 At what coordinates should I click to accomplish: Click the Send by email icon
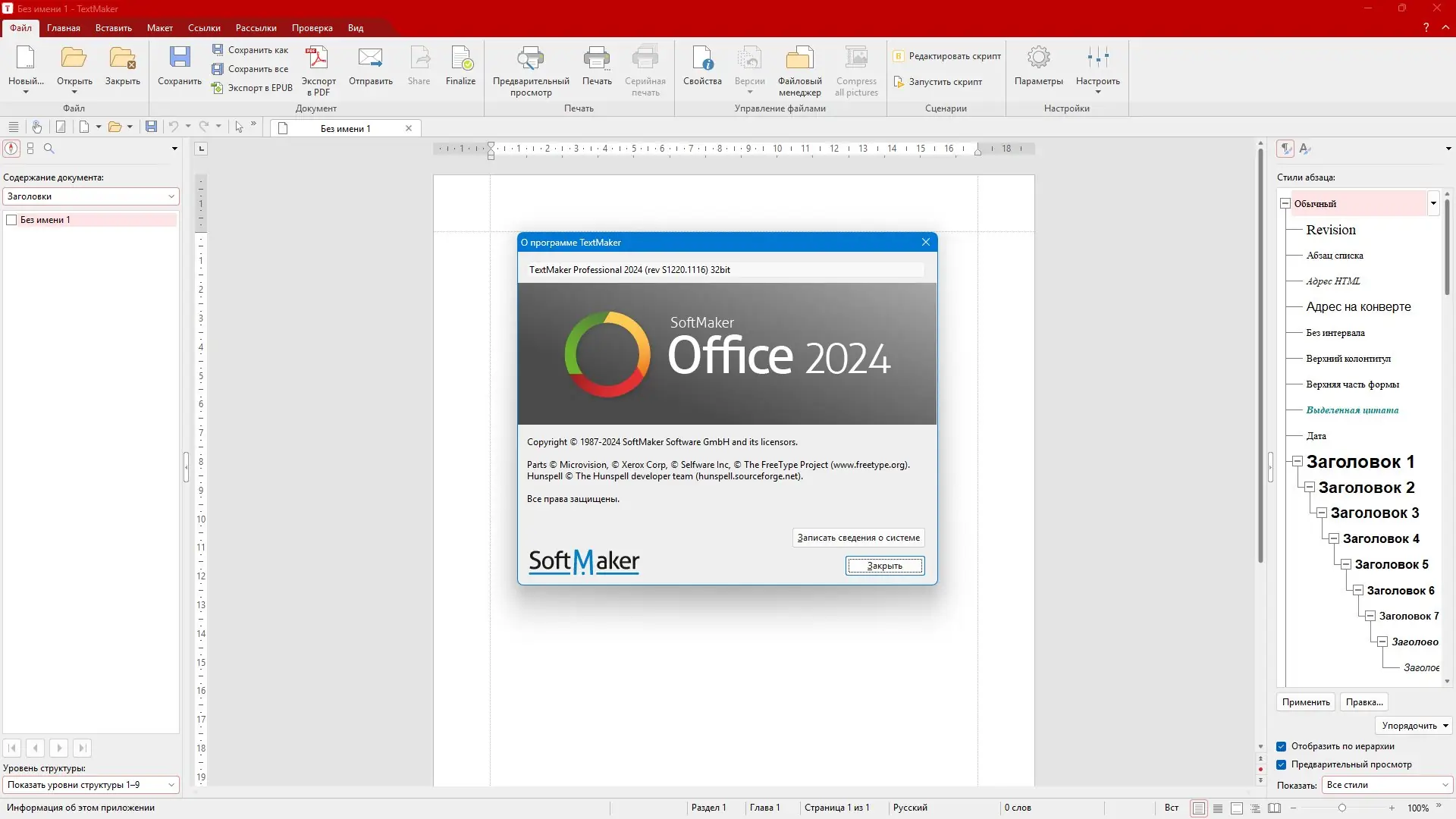[370, 59]
